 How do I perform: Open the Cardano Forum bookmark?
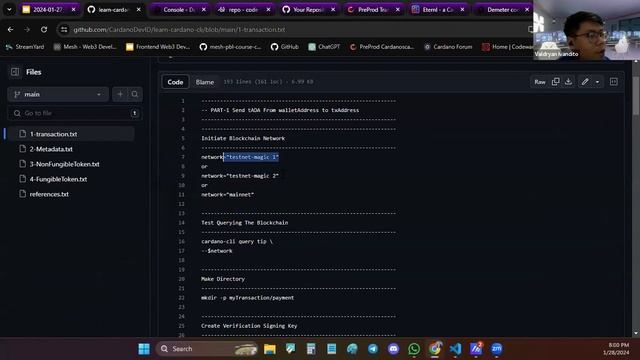448,47
